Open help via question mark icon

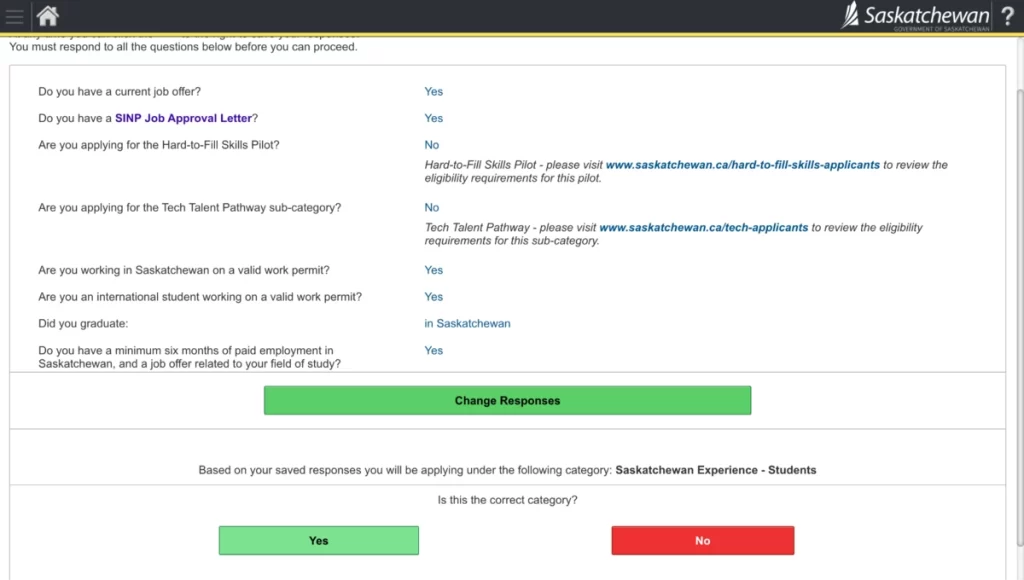coord(1007,16)
